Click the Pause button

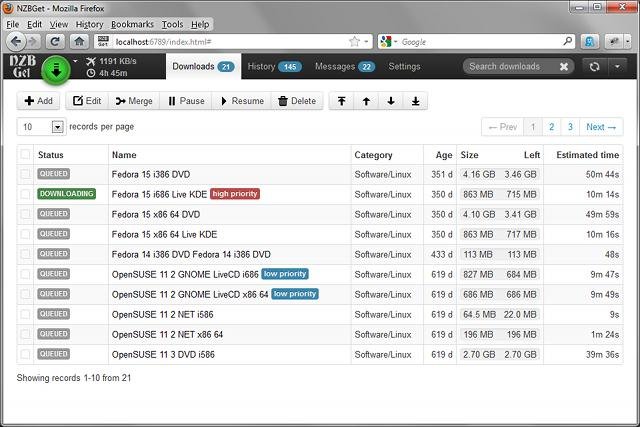coord(186,101)
